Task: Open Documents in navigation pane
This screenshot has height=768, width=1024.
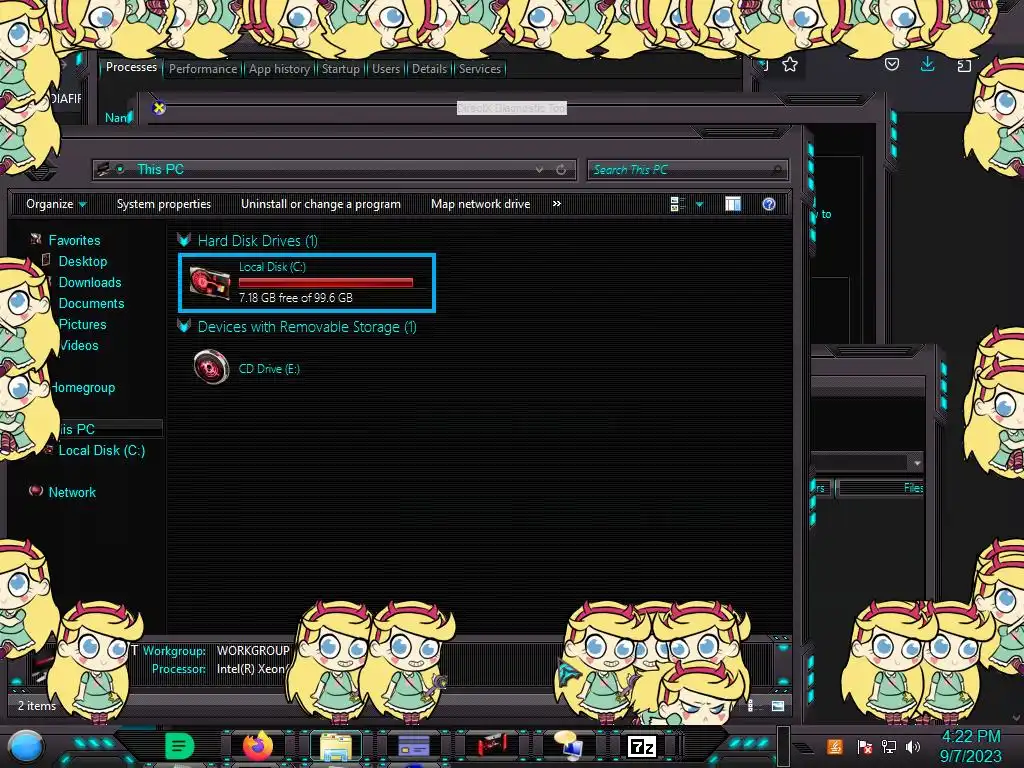Action: click(x=91, y=303)
